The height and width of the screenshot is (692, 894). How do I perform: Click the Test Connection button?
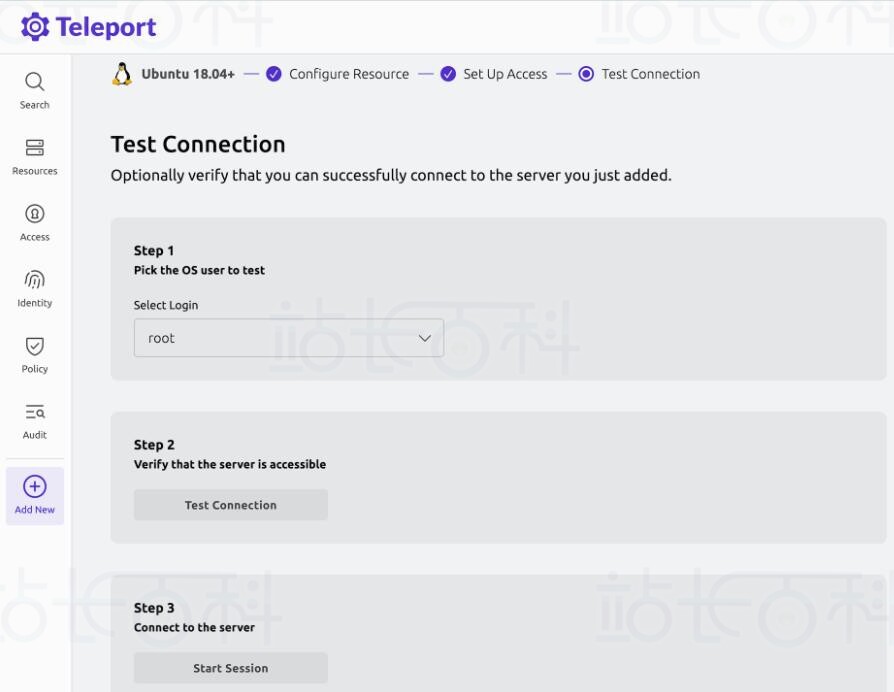231,504
